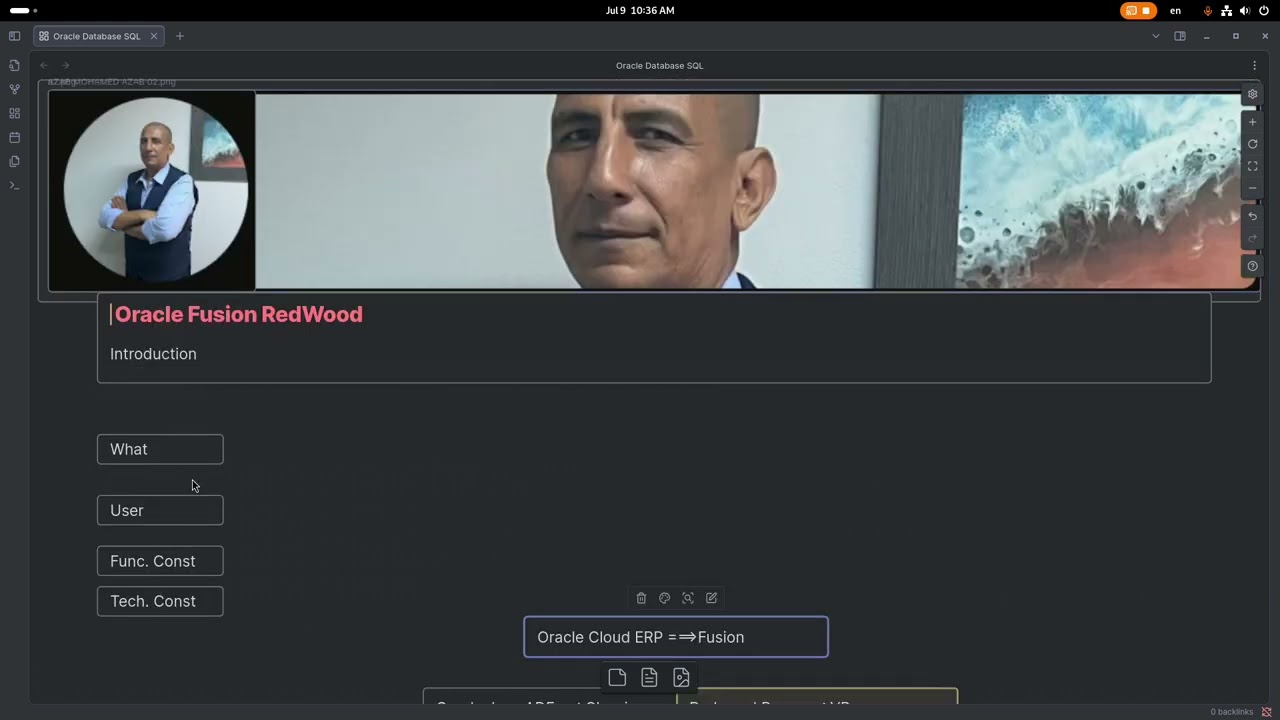Open graph view from the ribbon
Viewport: 1280px width, 720px height.
[x=14, y=89]
